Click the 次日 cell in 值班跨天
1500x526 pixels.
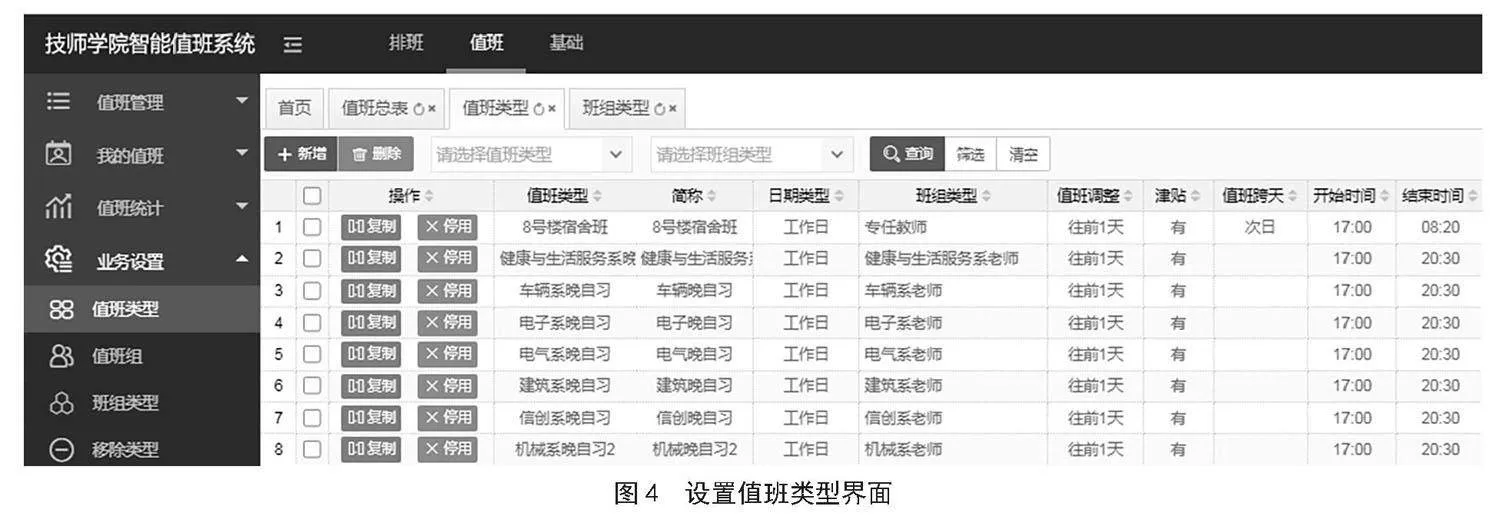click(1260, 228)
